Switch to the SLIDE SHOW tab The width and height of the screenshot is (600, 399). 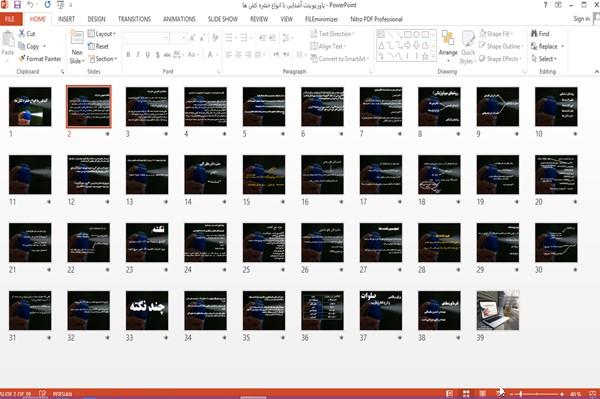[223, 19]
